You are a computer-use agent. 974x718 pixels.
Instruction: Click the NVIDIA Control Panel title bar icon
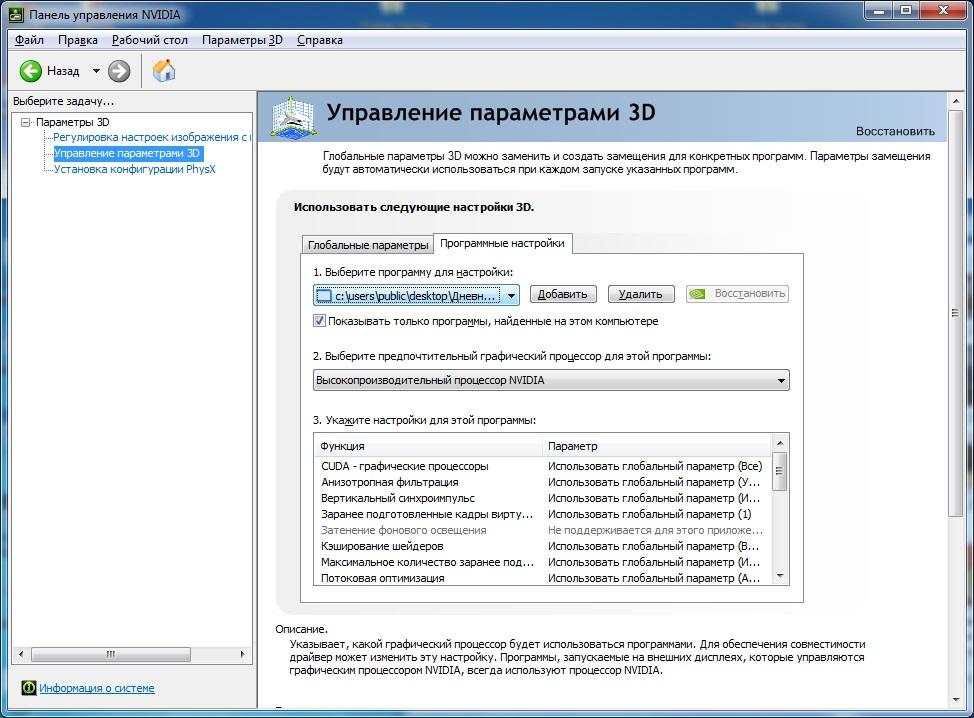[16, 13]
